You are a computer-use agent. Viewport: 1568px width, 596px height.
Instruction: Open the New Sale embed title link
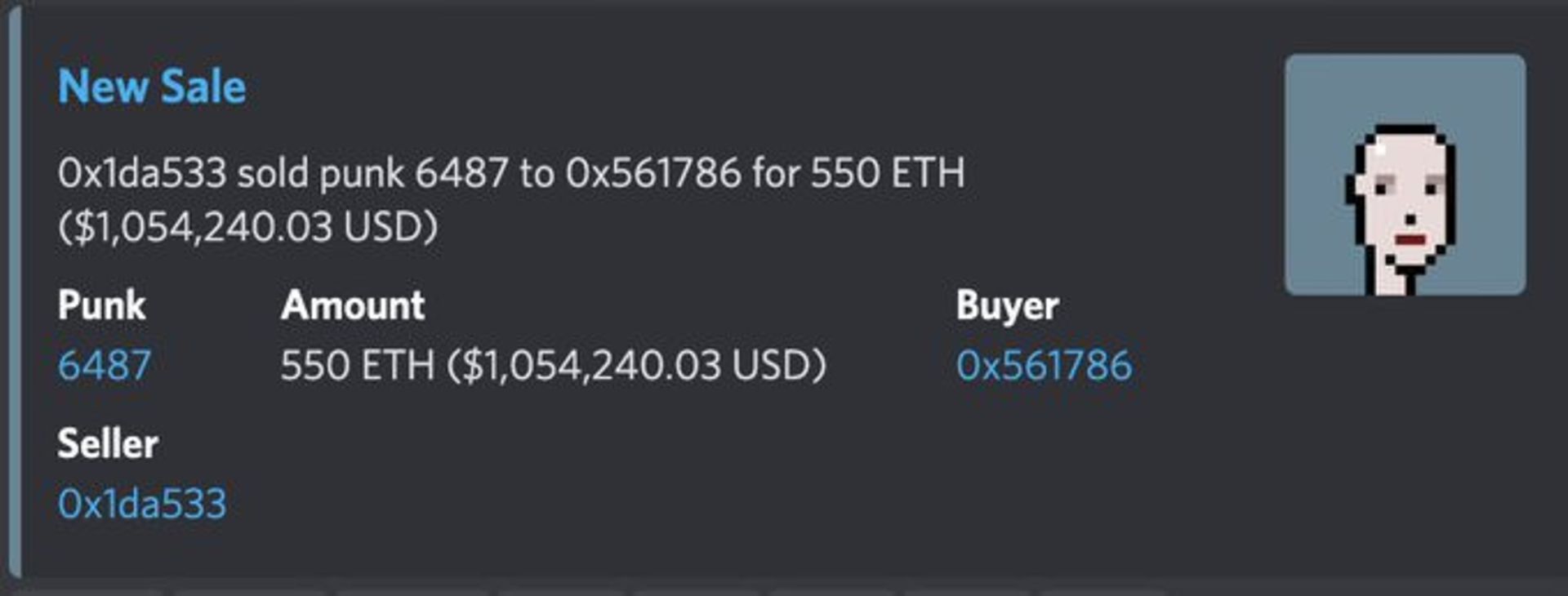[152, 87]
